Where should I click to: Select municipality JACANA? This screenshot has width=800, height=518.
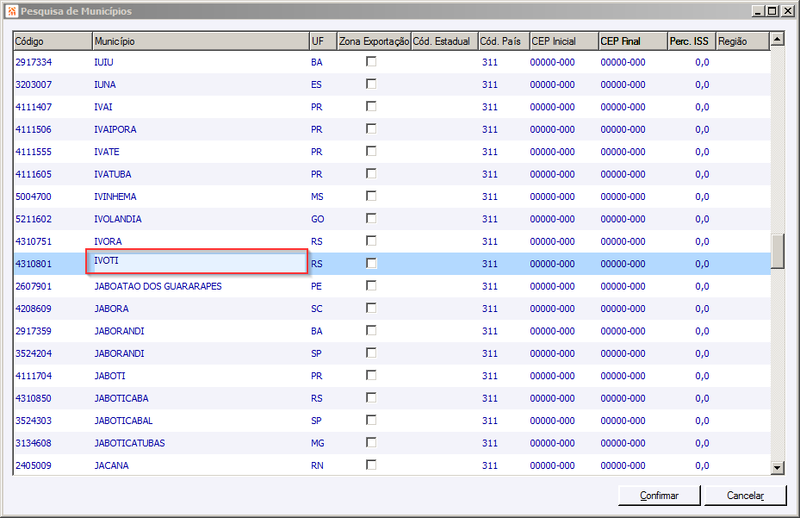click(x=111, y=465)
